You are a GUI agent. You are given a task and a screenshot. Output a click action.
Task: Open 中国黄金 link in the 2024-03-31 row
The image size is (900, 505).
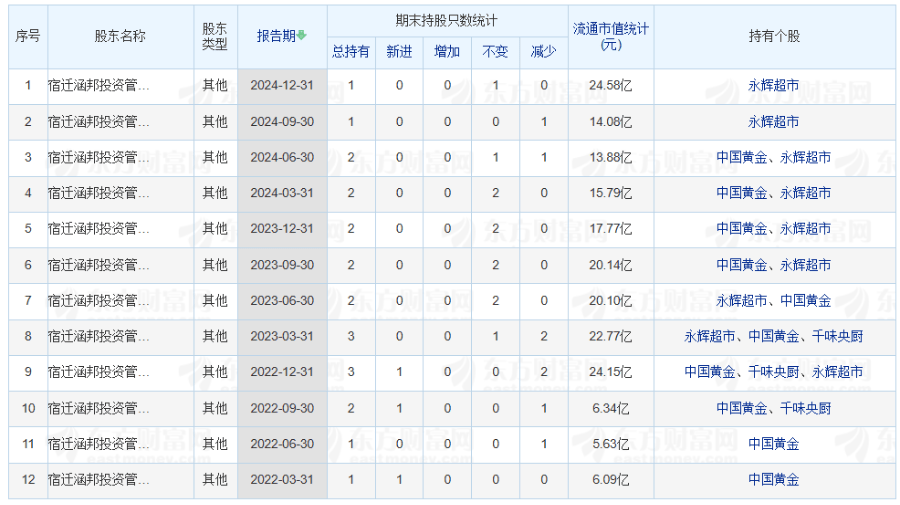point(742,193)
